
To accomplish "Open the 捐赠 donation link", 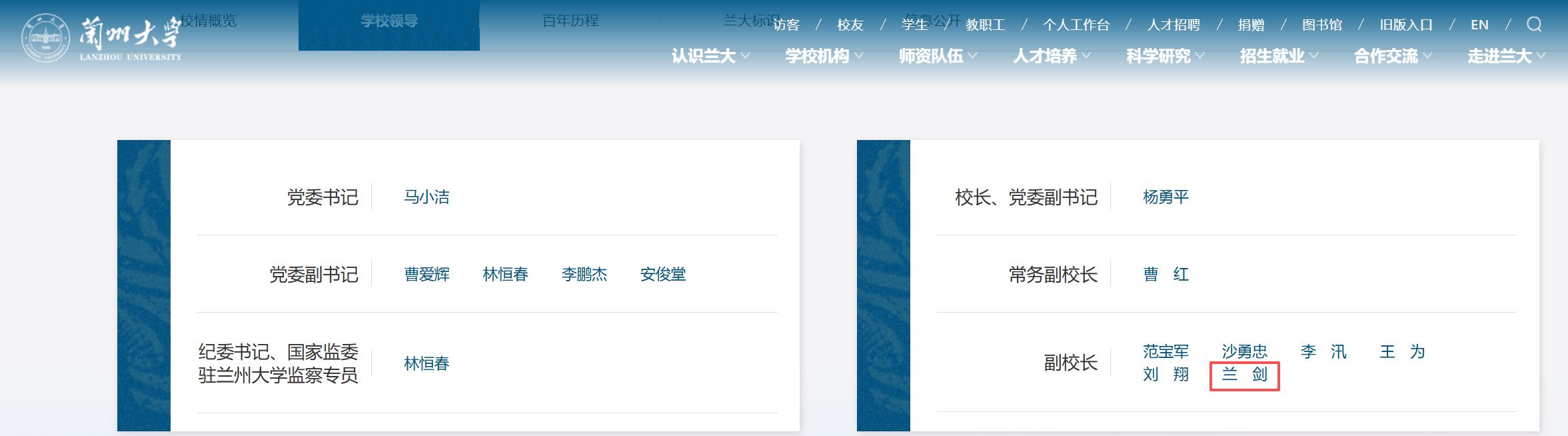I will (1251, 25).
